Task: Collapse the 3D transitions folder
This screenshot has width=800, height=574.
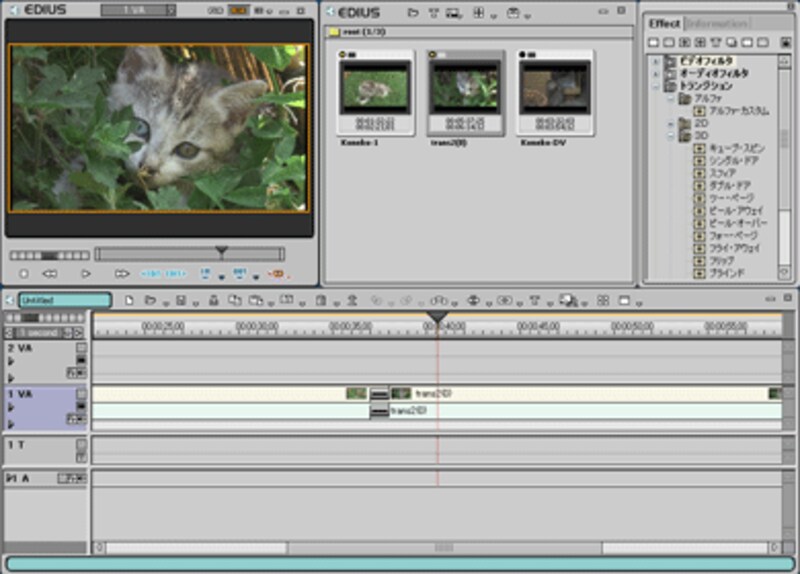Action: point(671,136)
